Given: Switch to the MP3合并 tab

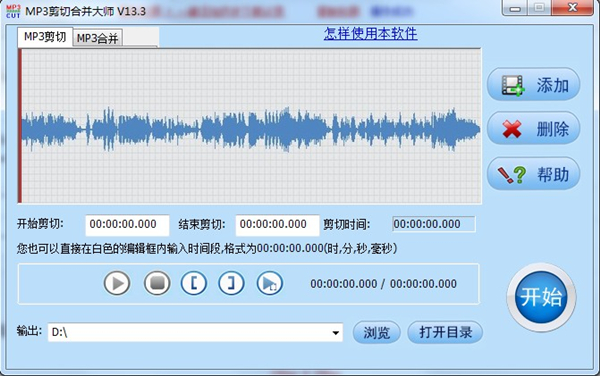Looking at the screenshot, I should (98, 38).
